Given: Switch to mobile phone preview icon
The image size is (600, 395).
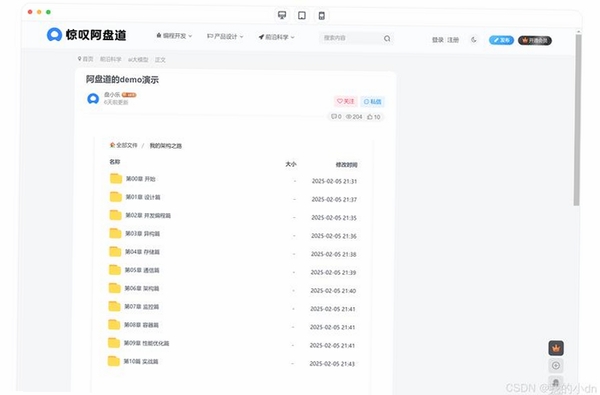Looking at the screenshot, I should (322, 16).
